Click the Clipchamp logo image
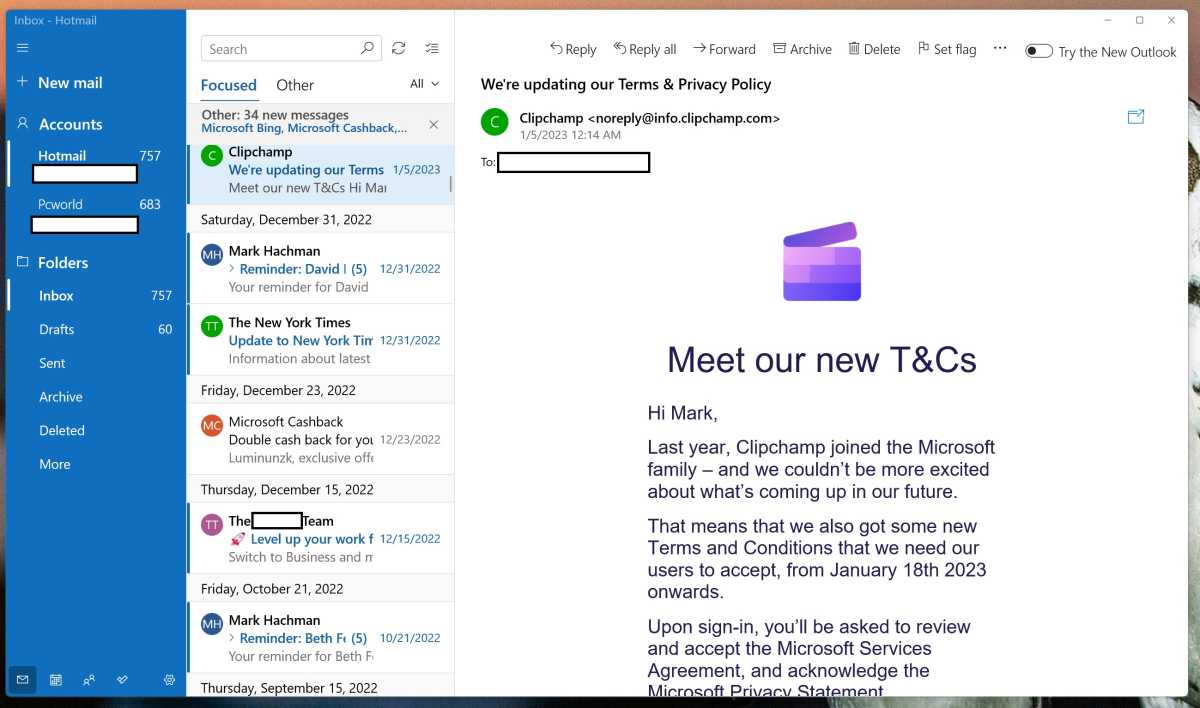The height and width of the screenshot is (708, 1200). [x=822, y=262]
